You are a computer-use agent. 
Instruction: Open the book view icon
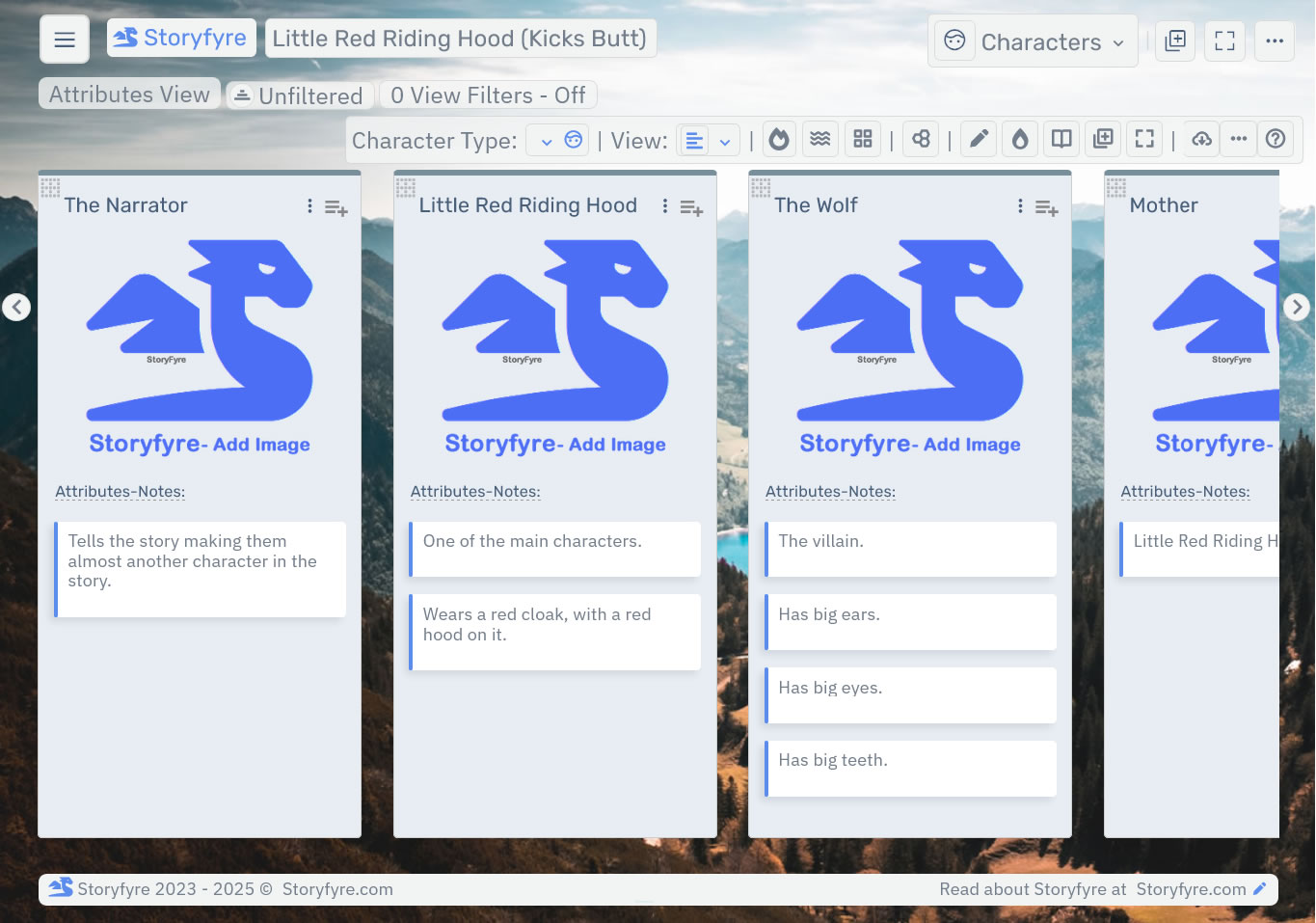1061,138
